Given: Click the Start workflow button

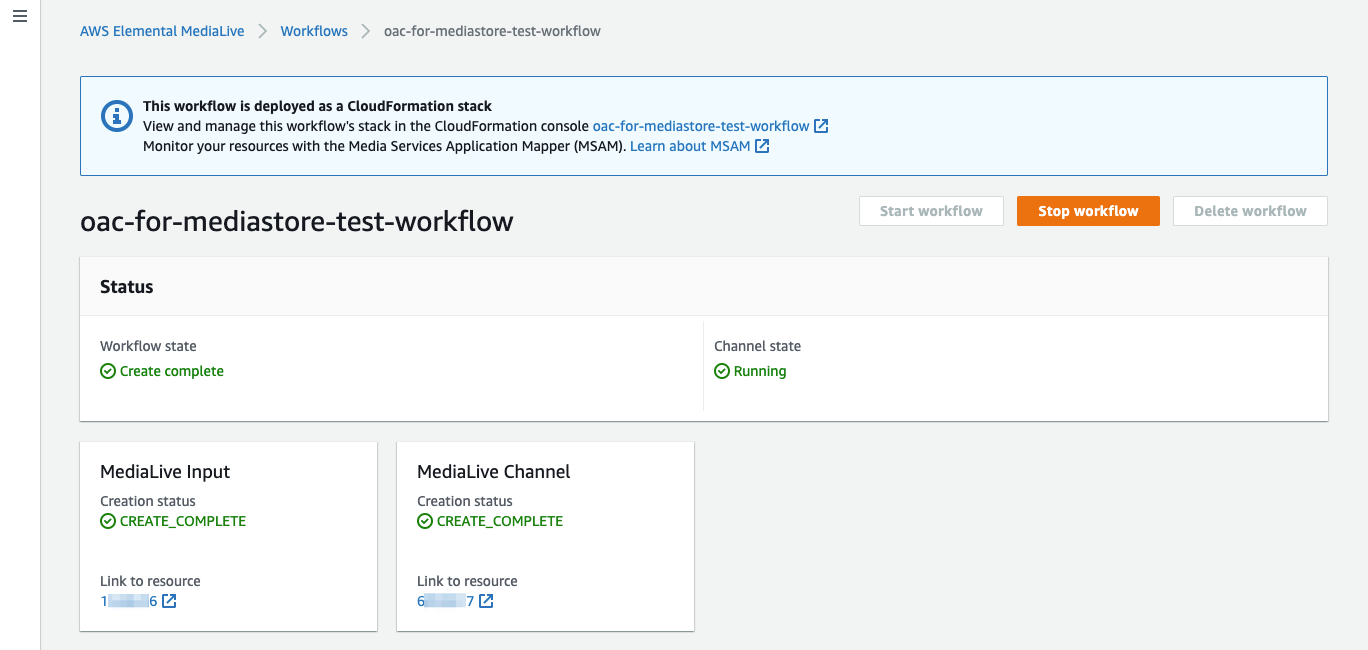Looking at the screenshot, I should point(931,211).
